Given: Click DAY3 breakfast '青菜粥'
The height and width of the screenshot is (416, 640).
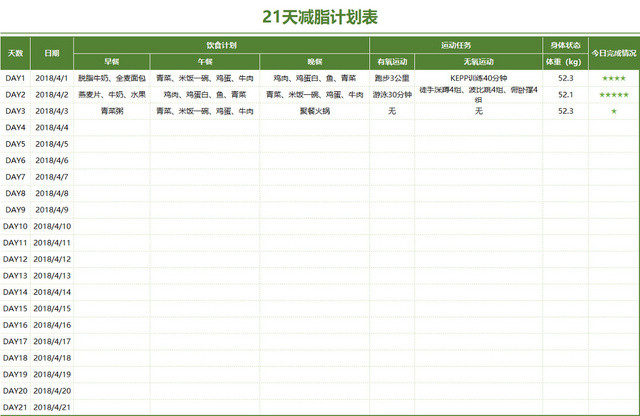Looking at the screenshot, I should pos(111,111).
